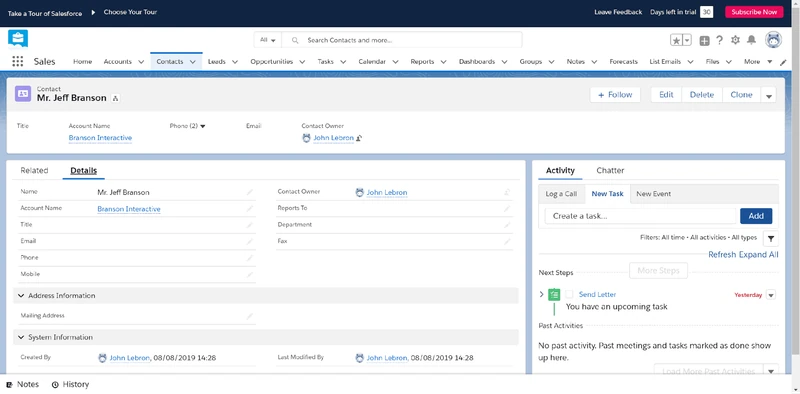800x394 pixels.
Task: Switch to the Chatter tab
Action: tap(610, 170)
